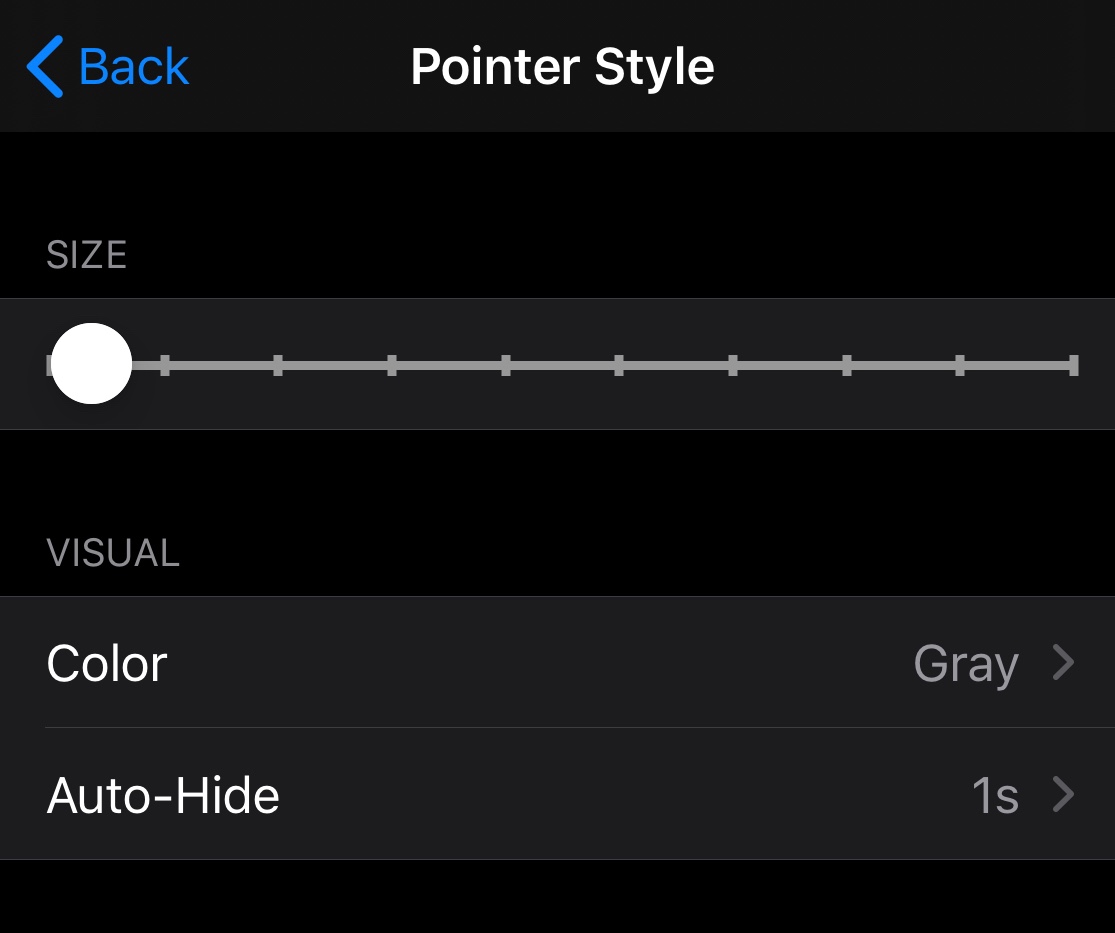The image size is (1115, 933).
Task: Click the 1s auto-hide value
Action: tap(994, 796)
